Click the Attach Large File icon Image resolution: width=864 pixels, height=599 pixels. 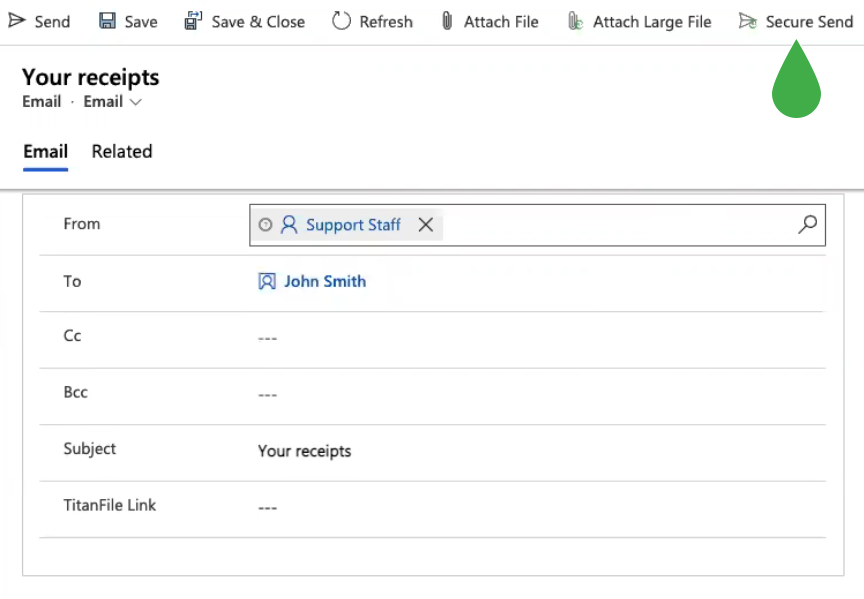coord(575,21)
